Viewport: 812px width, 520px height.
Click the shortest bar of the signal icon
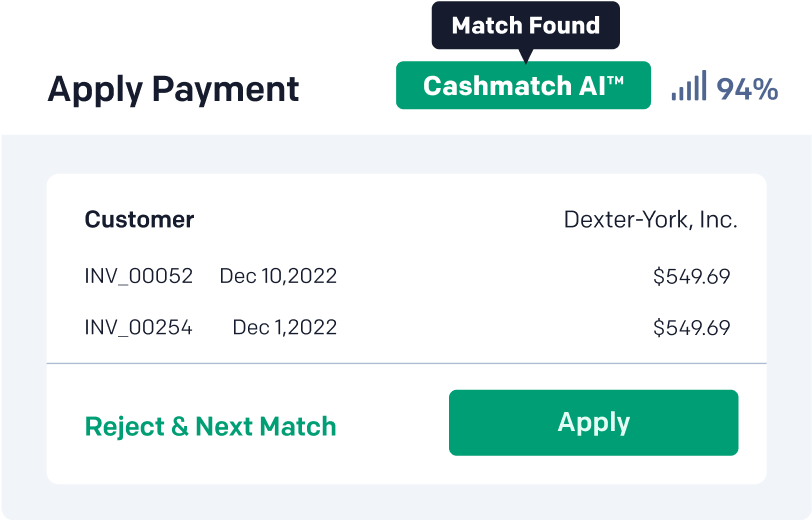[675, 96]
